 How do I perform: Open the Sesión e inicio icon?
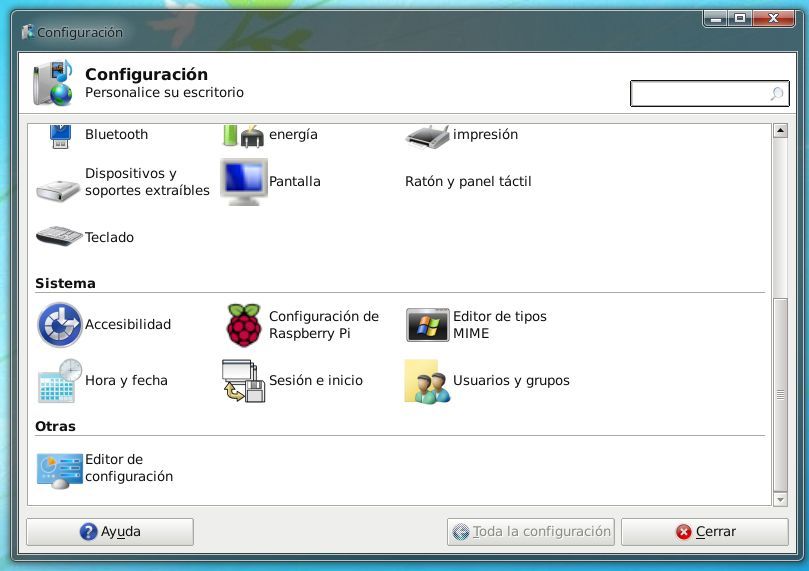pos(244,381)
